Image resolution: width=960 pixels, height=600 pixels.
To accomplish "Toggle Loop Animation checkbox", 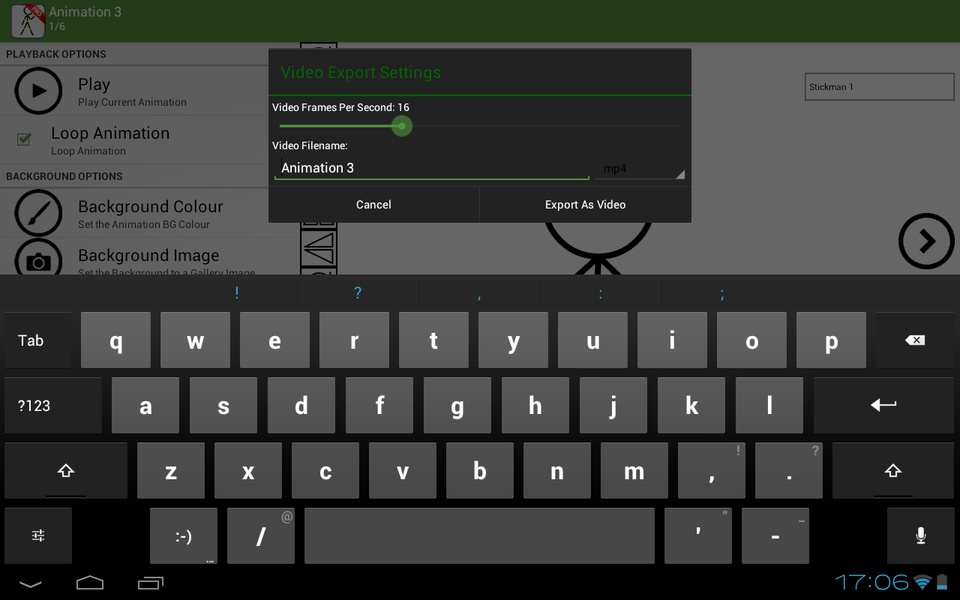I will 24,140.
